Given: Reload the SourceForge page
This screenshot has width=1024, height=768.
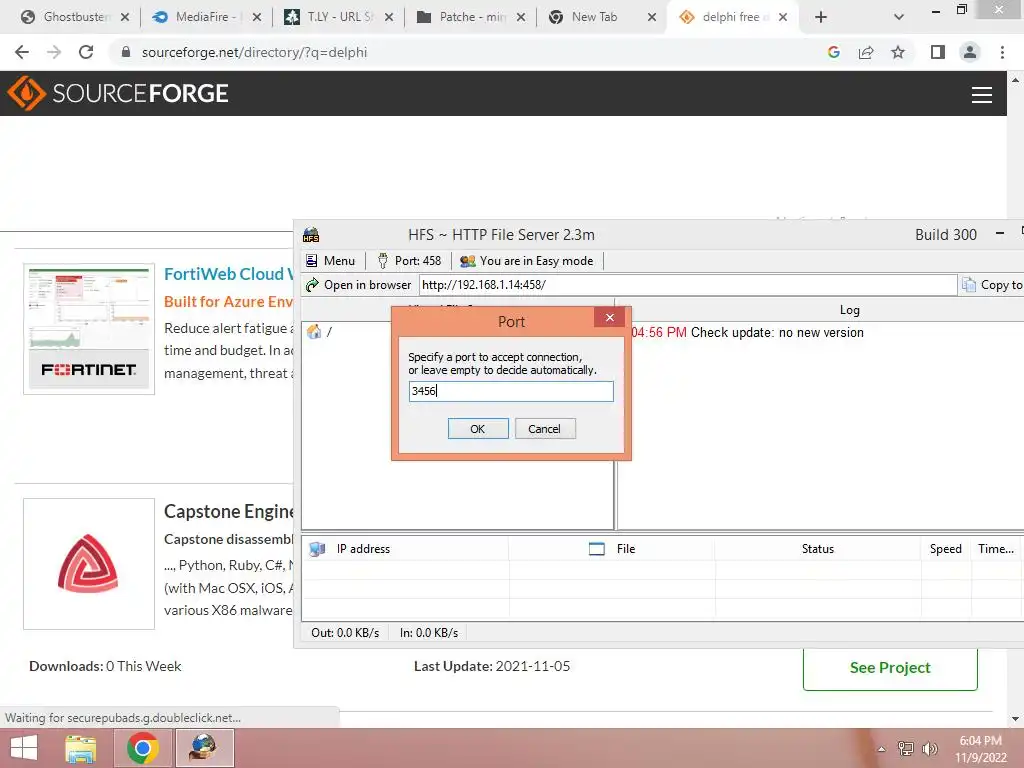Looking at the screenshot, I should click(x=86, y=52).
